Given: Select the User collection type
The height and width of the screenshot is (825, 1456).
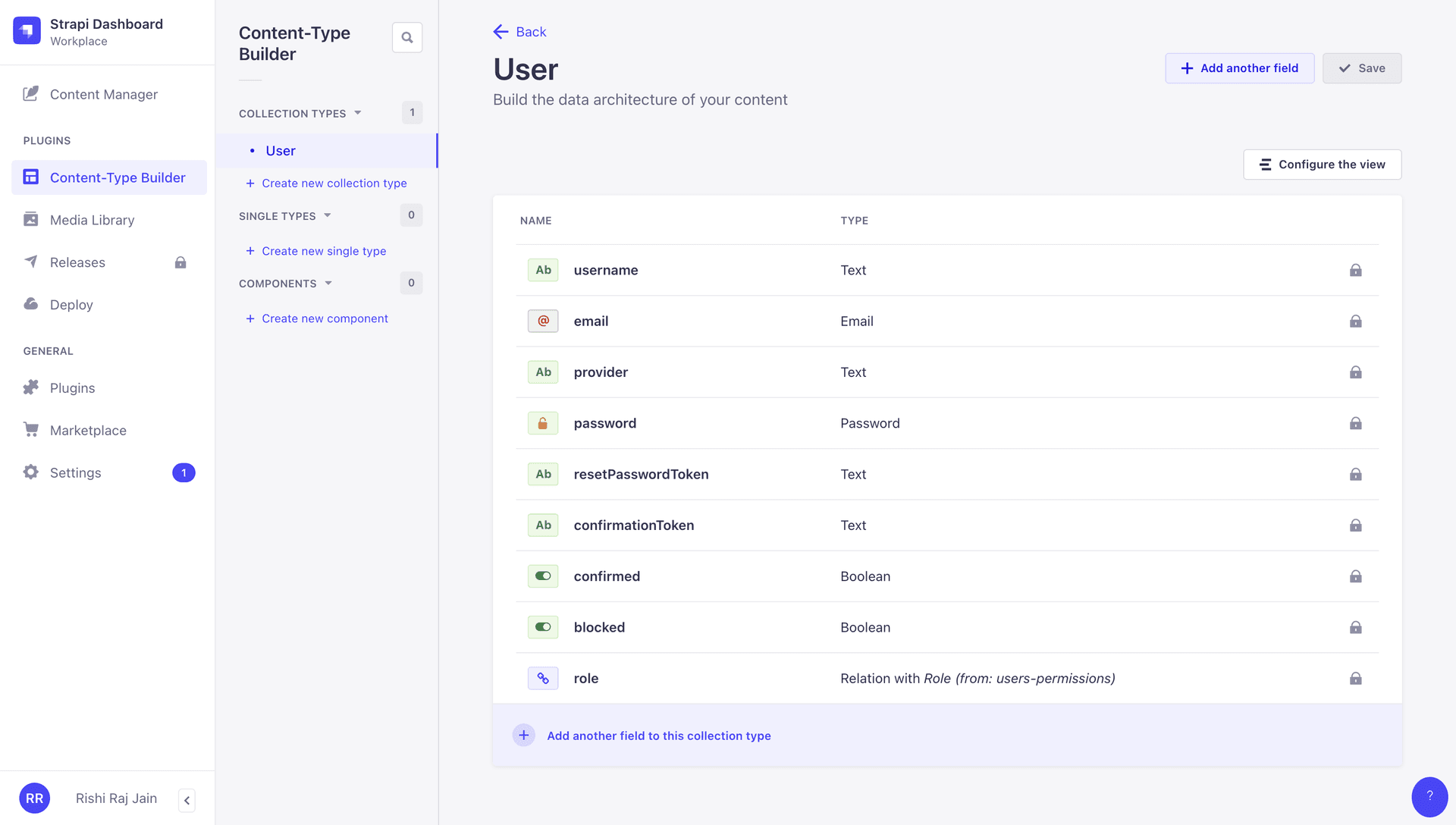Looking at the screenshot, I should point(280,150).
